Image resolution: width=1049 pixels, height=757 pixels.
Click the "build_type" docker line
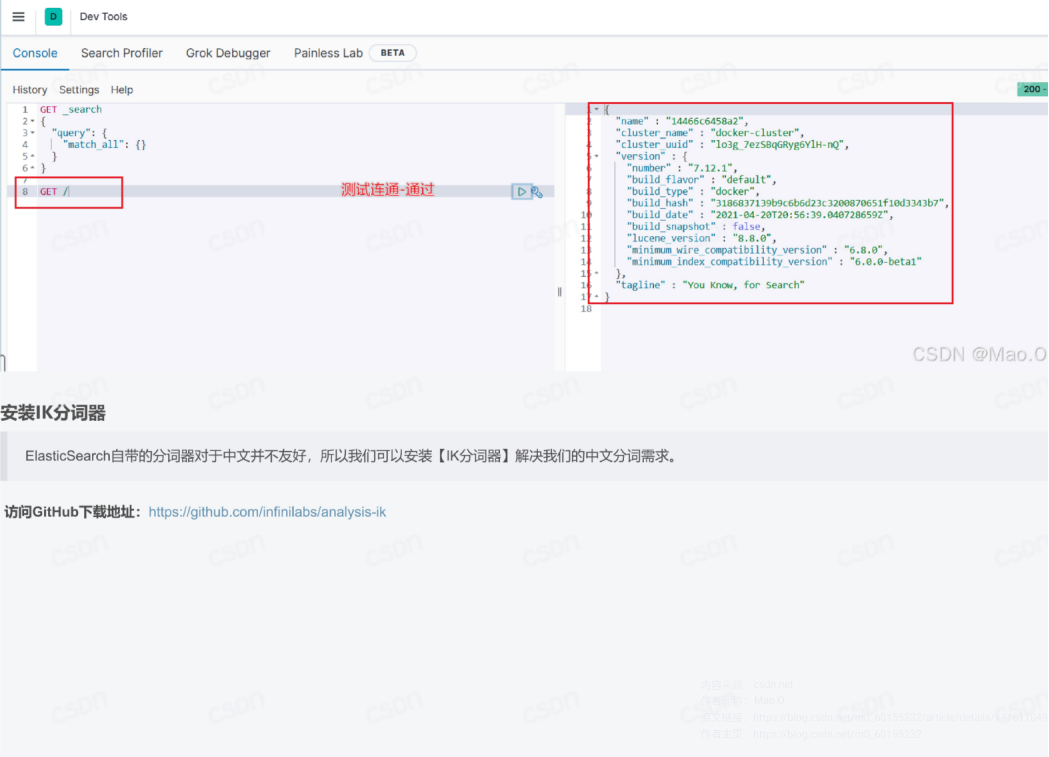tap(693, 191)
